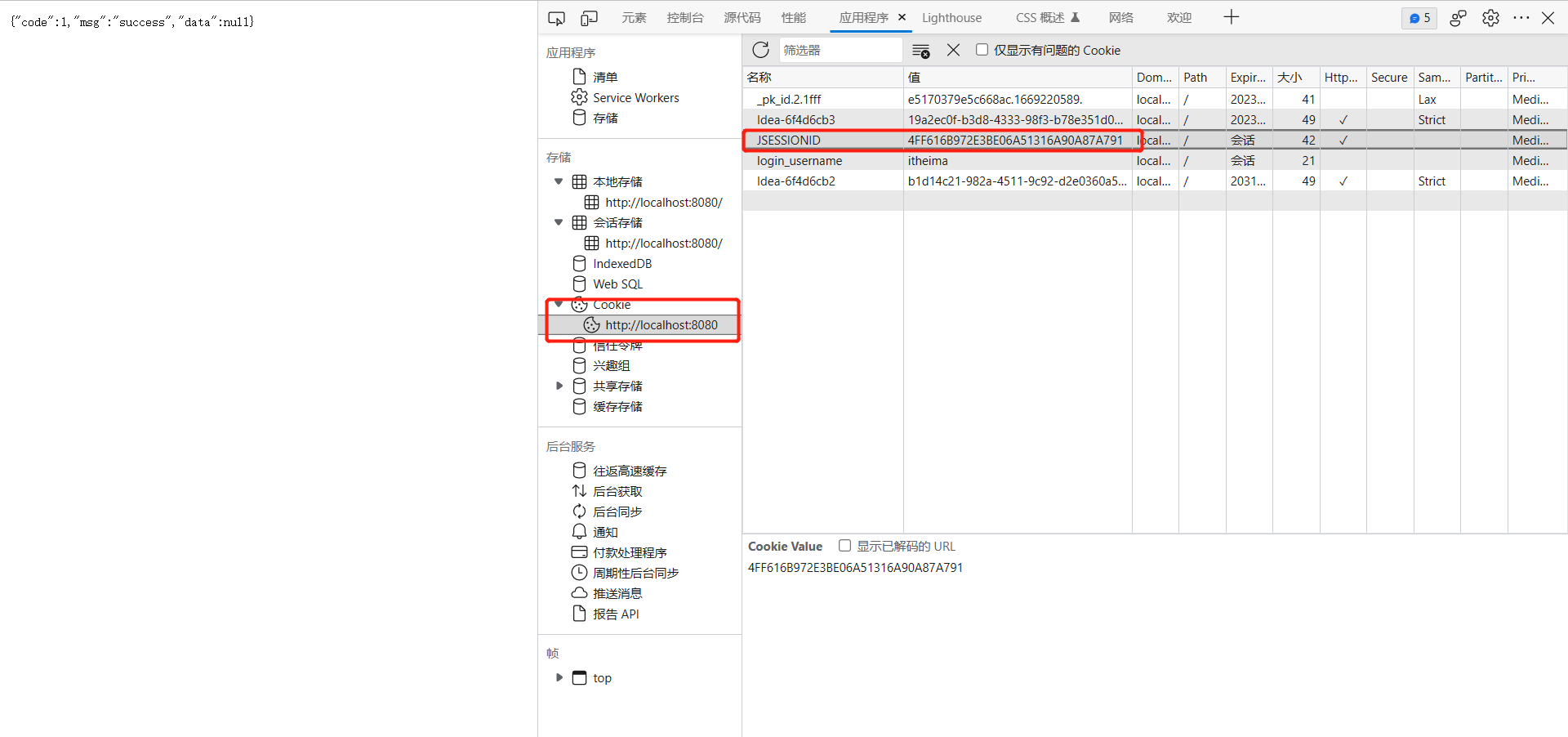Enable 仅显示有问题的 Cookie checkbox

click(x=982, y=50)
